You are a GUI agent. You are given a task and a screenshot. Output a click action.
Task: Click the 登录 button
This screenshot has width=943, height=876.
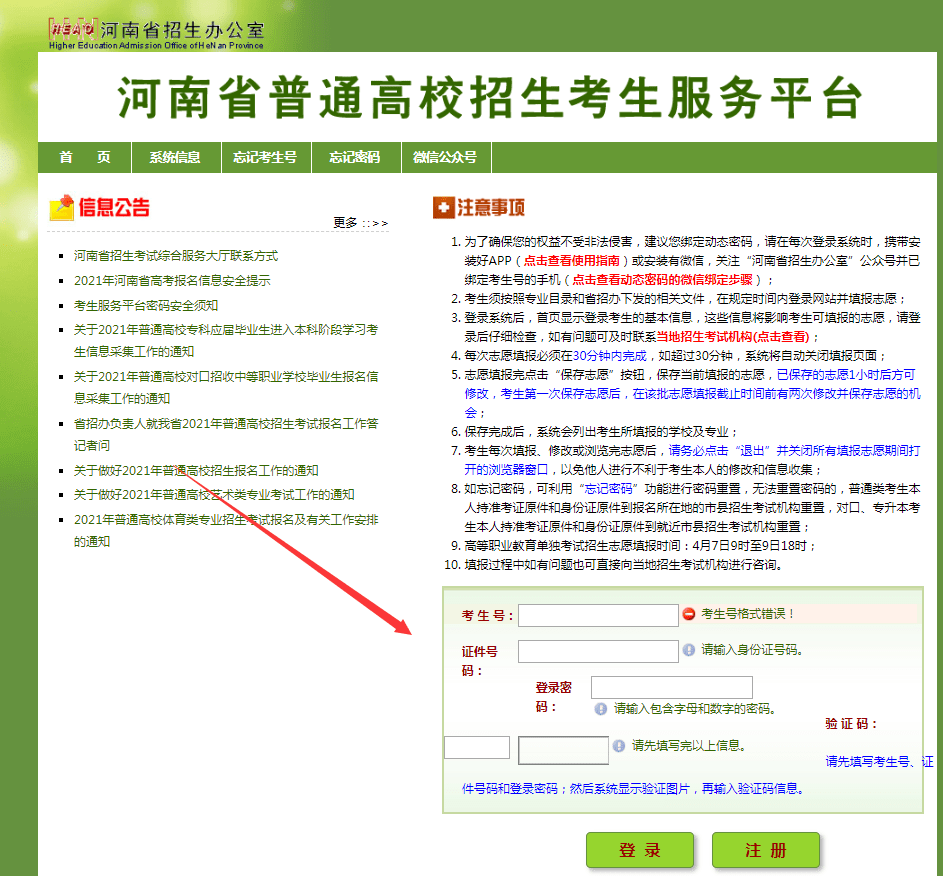[640, 850]
